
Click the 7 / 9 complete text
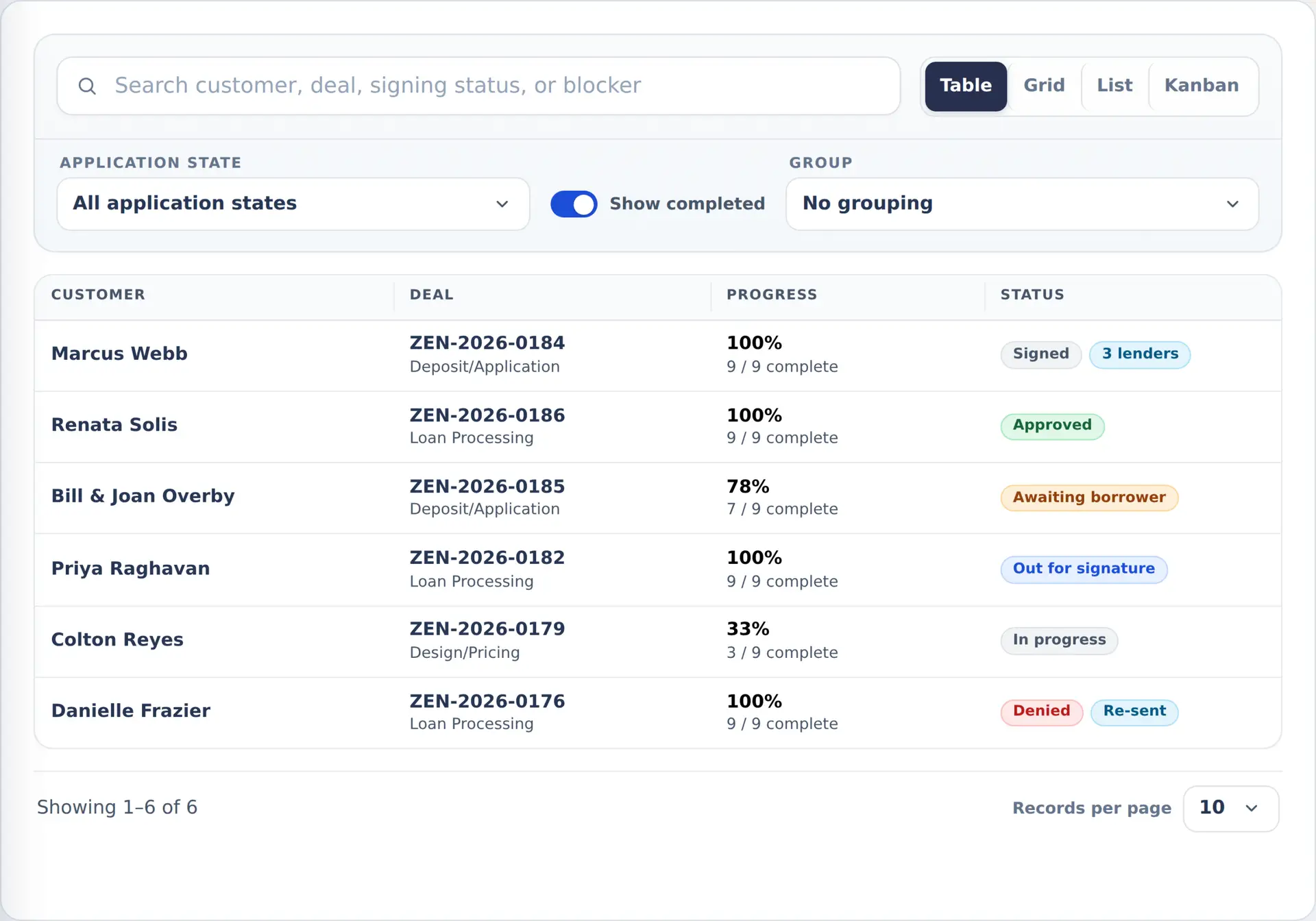tap(782, 509)
